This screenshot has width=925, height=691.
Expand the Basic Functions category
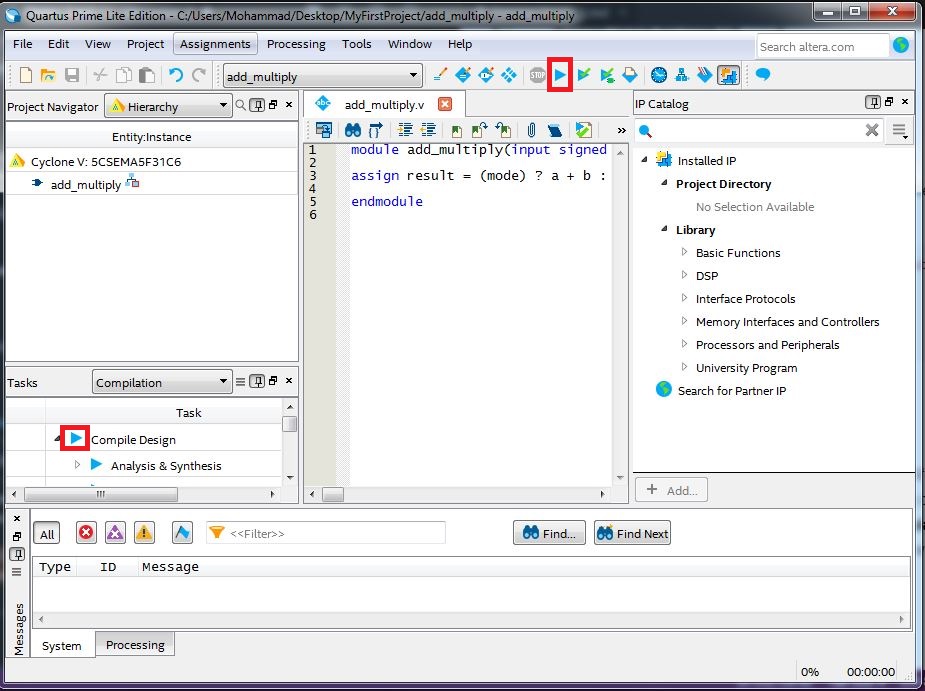(684, 252)
